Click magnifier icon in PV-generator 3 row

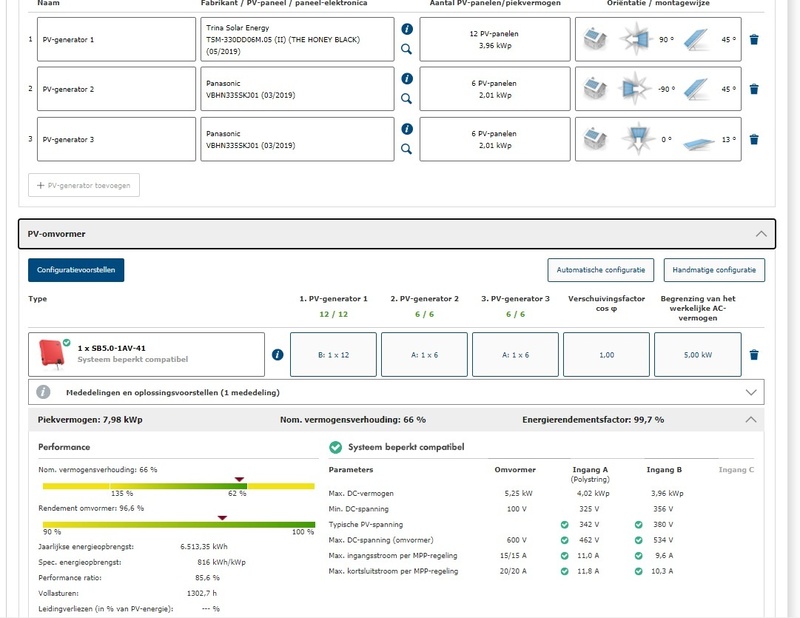(x=406, y=149)
